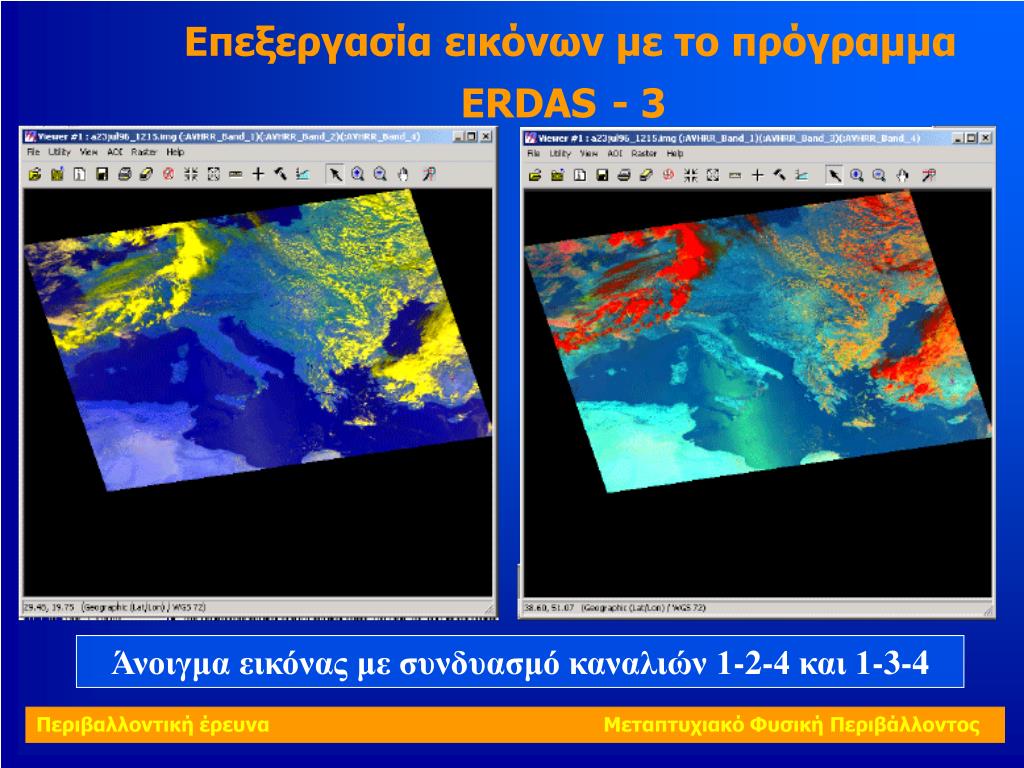Viewport: 1024px width, 768px height.
Task: Show image info in Band_3 viewer
Action: [579, 175]
